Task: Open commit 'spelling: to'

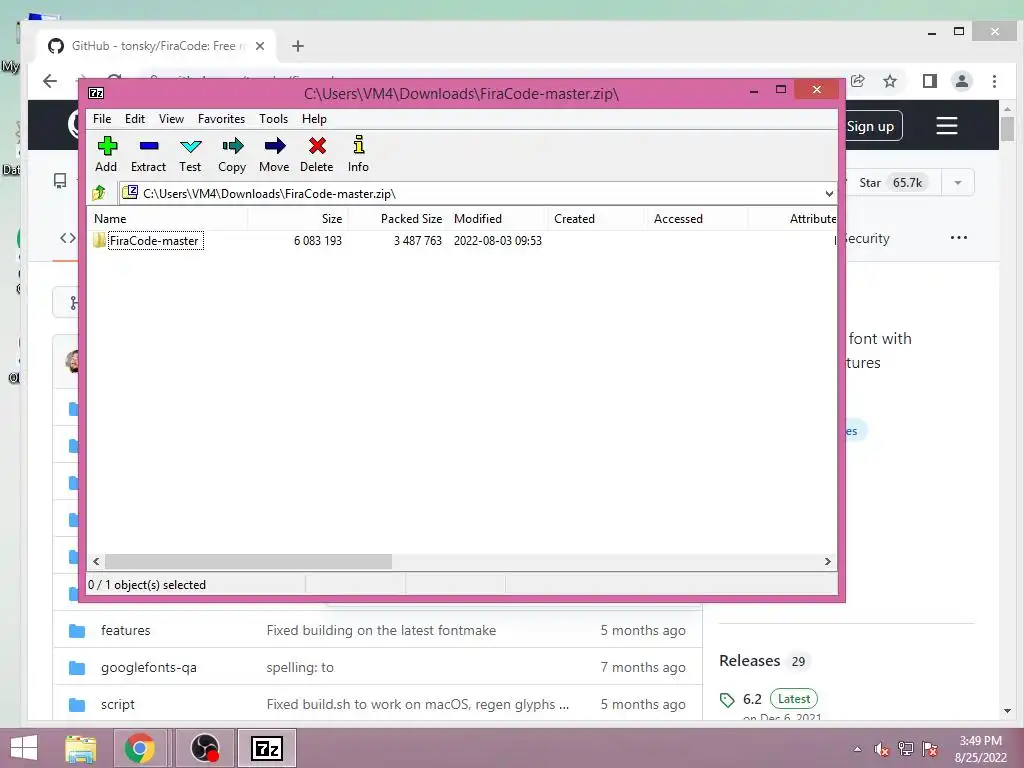Action: 300,667
